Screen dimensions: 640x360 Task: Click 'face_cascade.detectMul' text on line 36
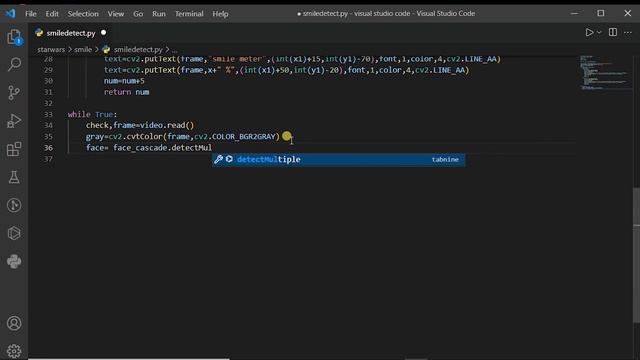(162, 148)
